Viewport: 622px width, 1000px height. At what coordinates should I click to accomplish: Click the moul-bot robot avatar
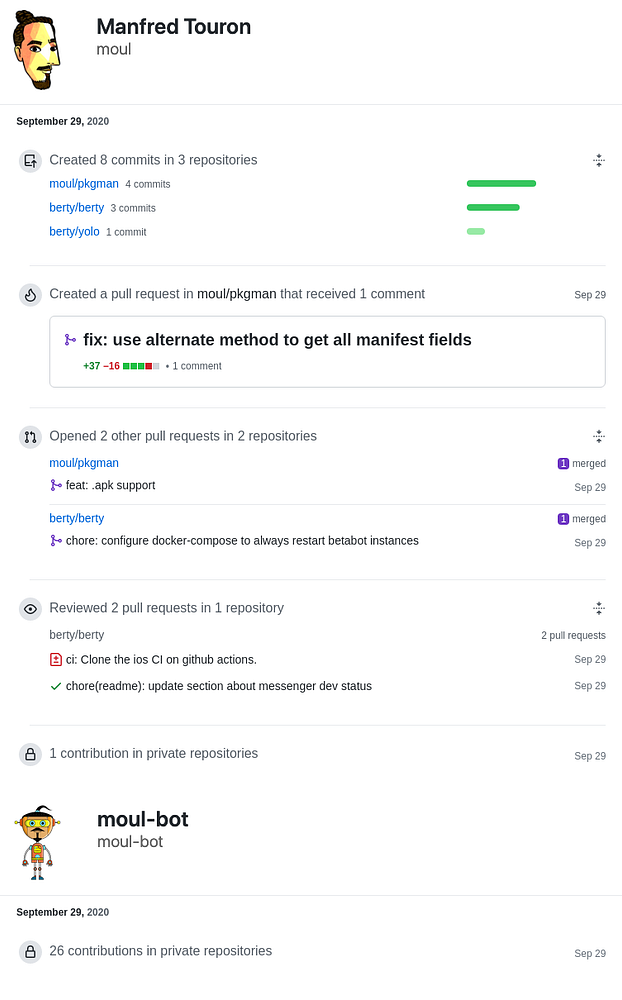tap(37, 842)
